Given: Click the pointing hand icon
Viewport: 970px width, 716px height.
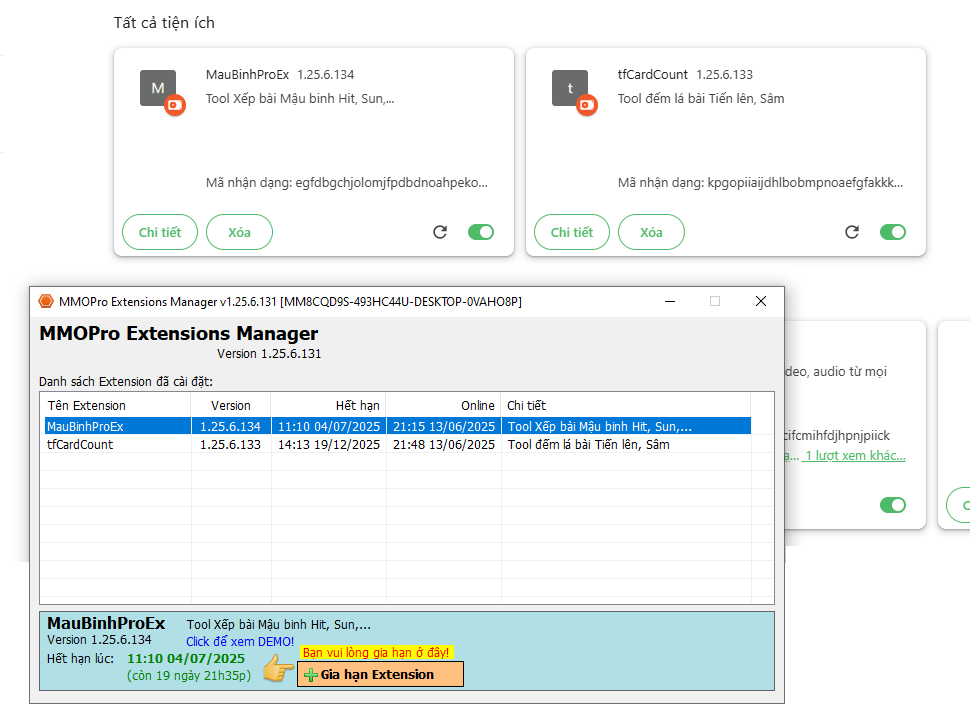Looking at the screenshot, I should point(278,669).
